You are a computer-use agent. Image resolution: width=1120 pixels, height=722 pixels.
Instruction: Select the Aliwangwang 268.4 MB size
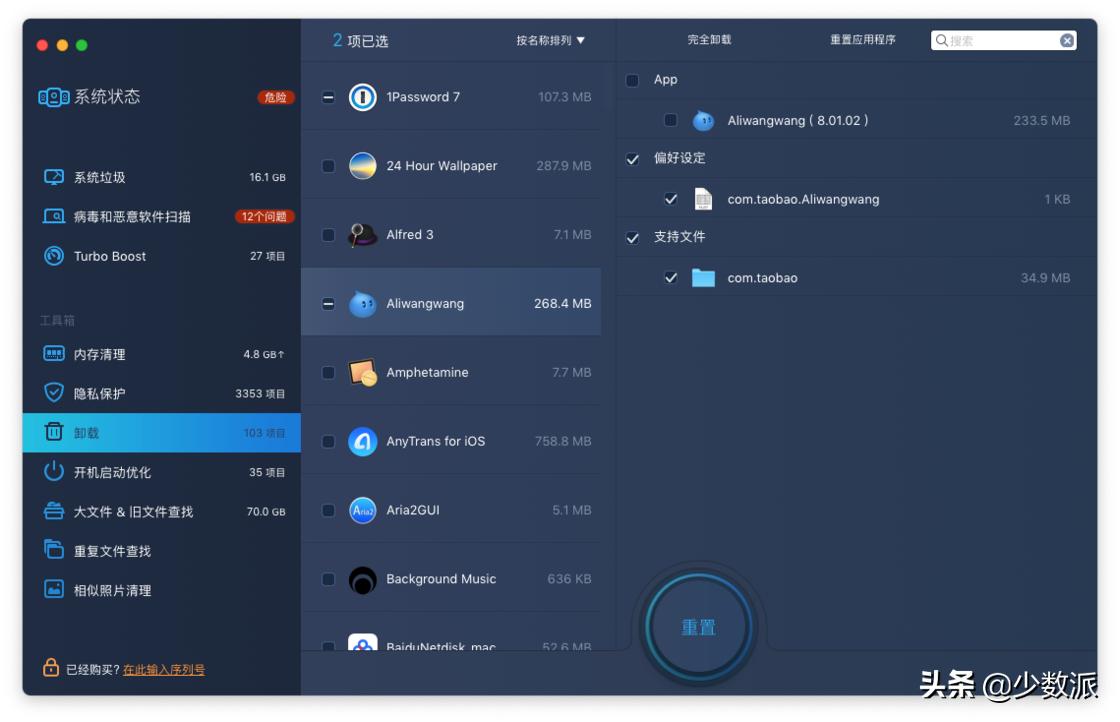click(x=562, y=304)
